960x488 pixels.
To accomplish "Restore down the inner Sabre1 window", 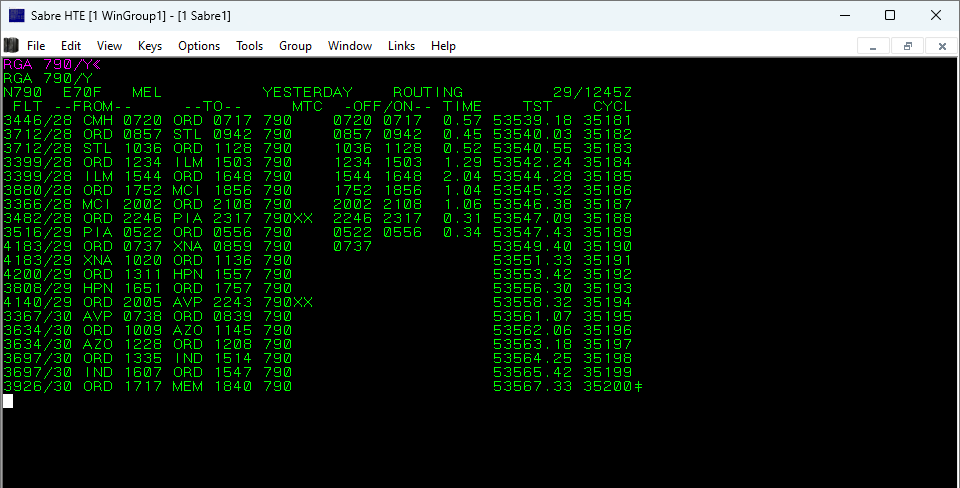I will tap(908, 46).
